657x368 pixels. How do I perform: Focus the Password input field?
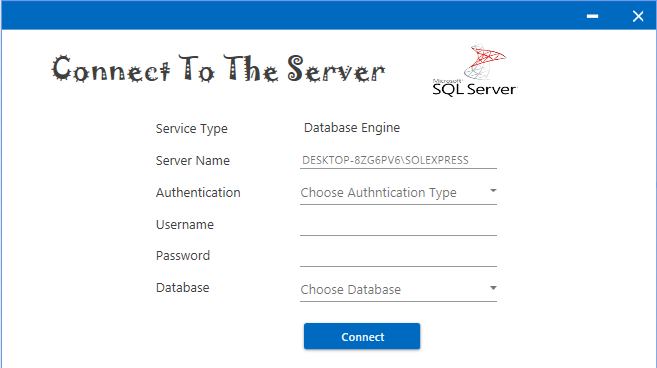398,257
